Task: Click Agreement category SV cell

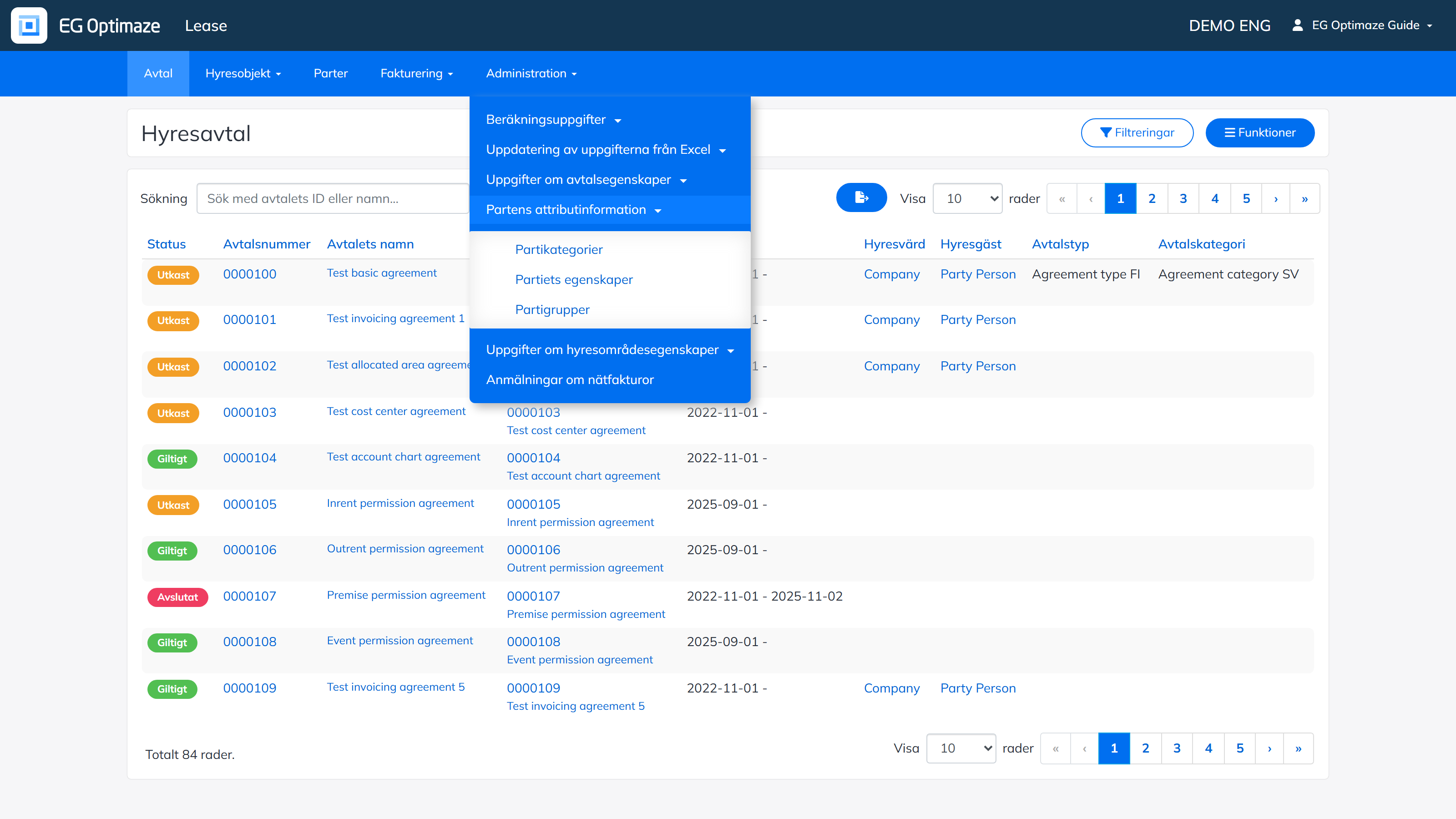Action: 1228,274
